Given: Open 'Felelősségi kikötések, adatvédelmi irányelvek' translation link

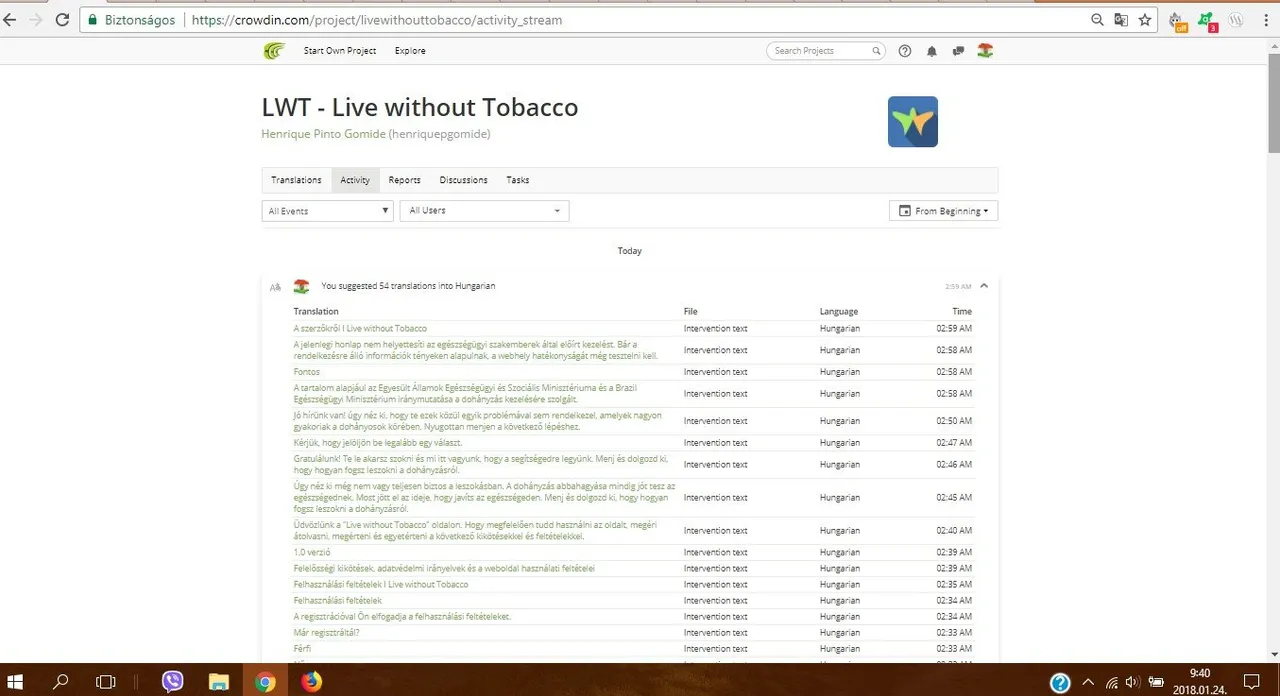Looking at the screenshot, I should [444, 568].
